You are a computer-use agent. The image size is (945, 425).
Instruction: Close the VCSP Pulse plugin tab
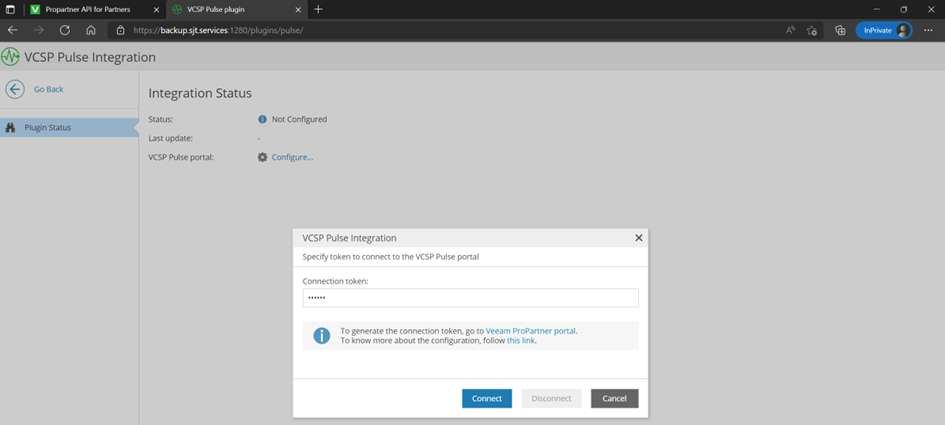coord(298,10)
